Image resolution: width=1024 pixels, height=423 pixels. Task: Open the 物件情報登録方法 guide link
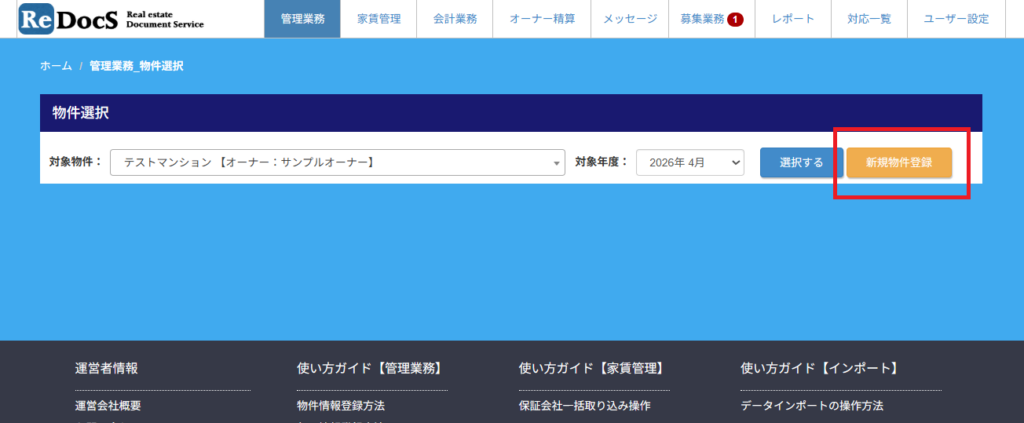341,406
